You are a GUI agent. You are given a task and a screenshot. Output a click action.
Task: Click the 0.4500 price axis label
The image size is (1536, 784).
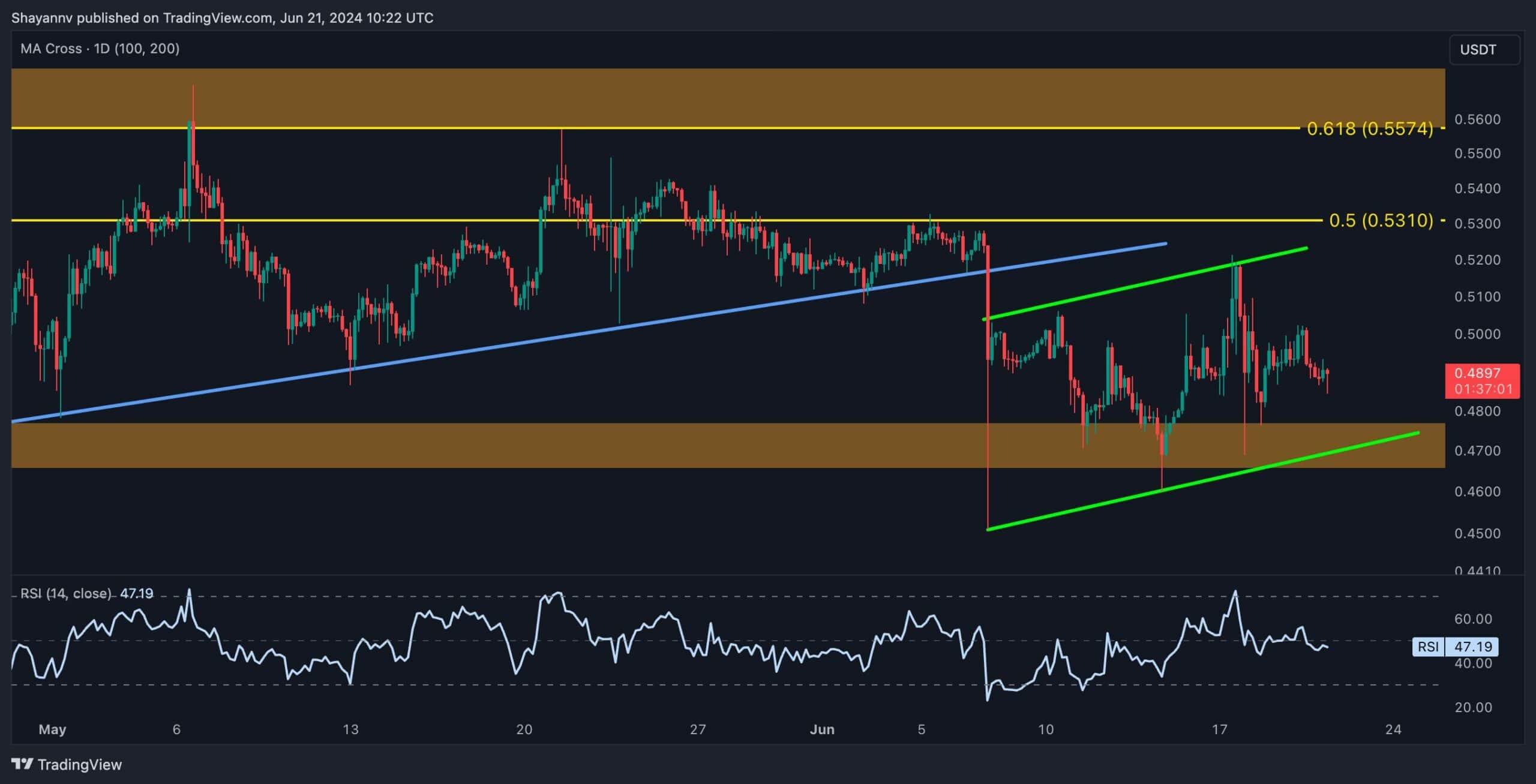click(x=1477, y=533)
